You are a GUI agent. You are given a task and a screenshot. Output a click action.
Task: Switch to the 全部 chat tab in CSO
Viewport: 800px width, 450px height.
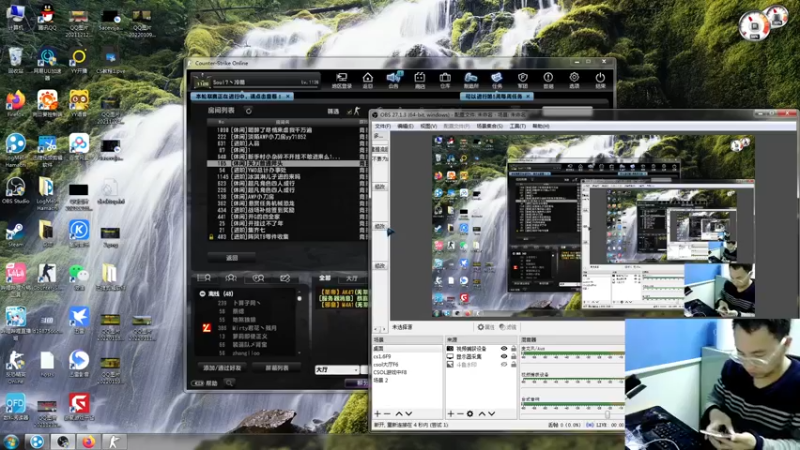(325, 279)
